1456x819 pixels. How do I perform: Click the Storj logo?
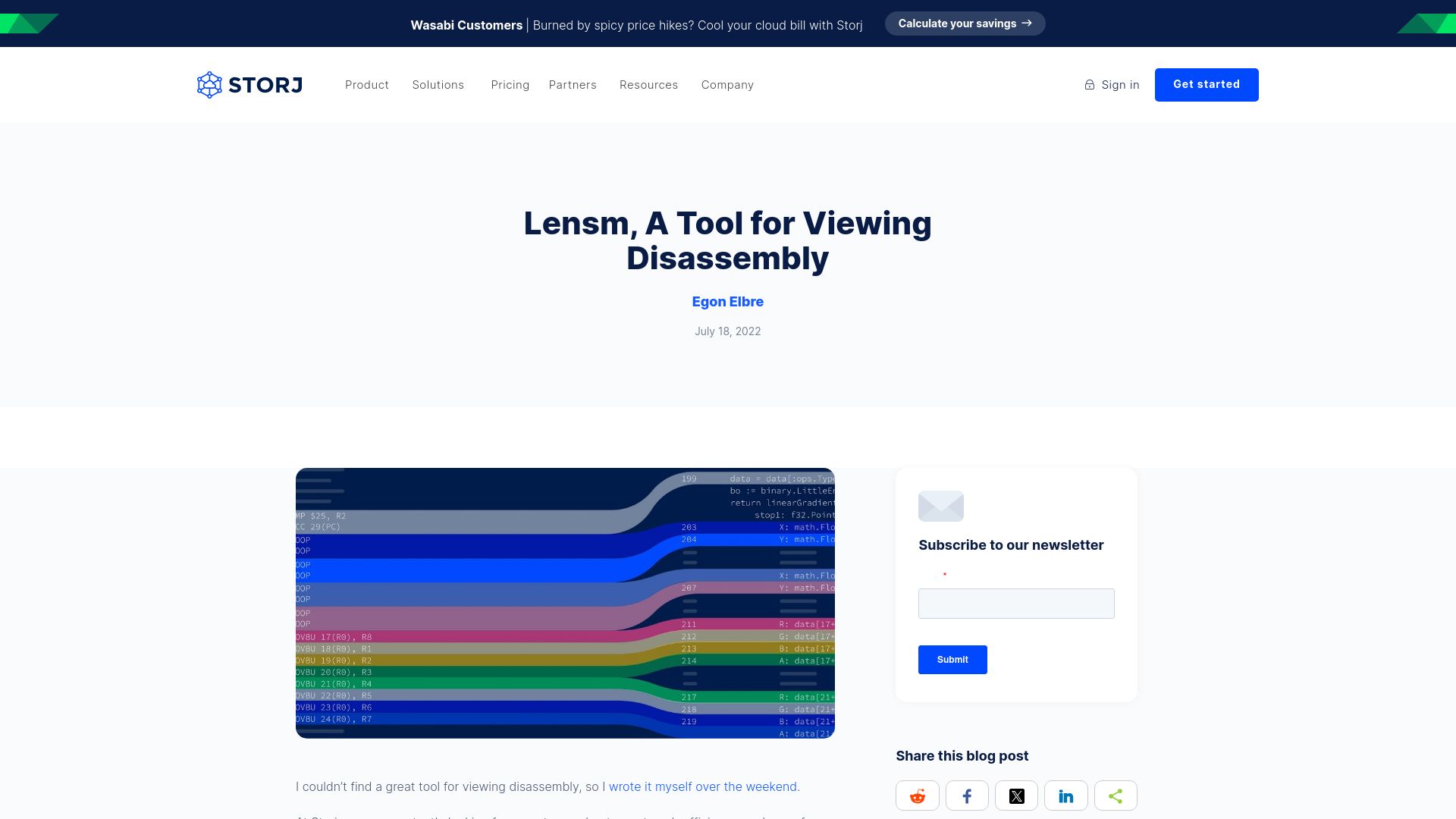point(249,85)
